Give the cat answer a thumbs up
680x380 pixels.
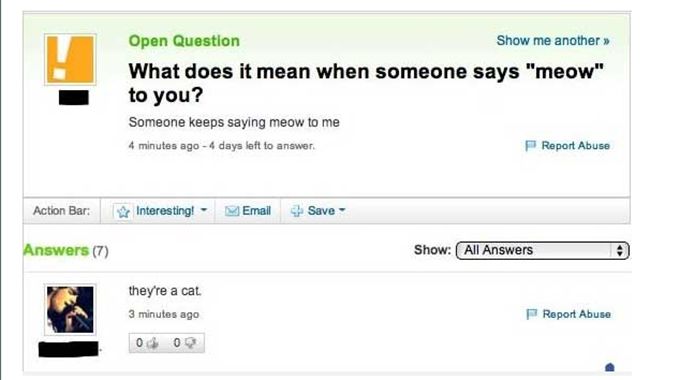point(152,343)
